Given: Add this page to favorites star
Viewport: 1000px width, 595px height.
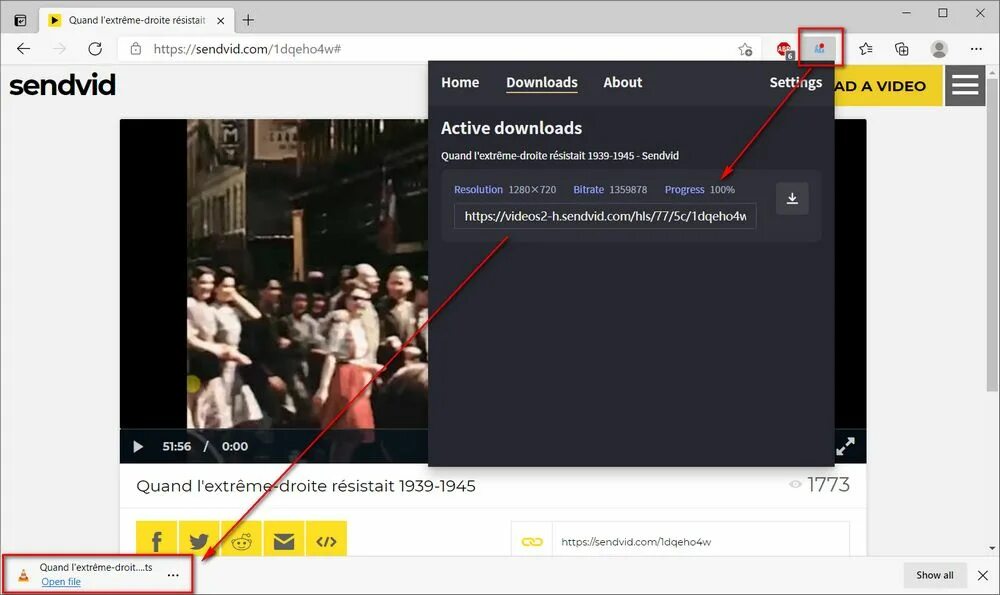Looking at the screenshot, I should [x=745, y=49].
